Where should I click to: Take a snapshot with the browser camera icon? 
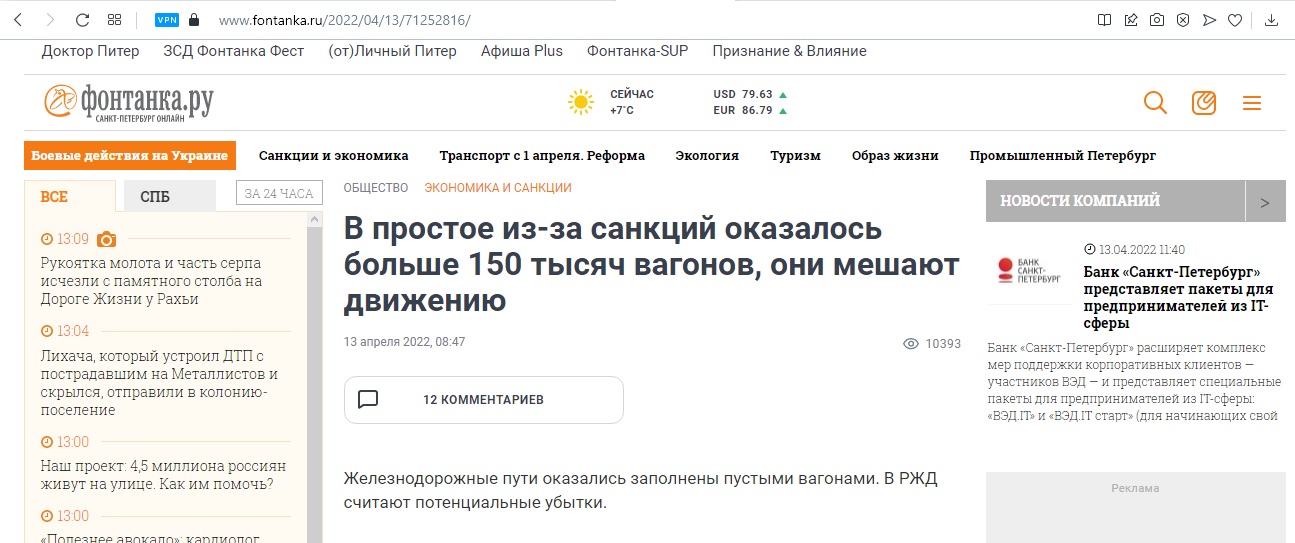click(1156, 20)
